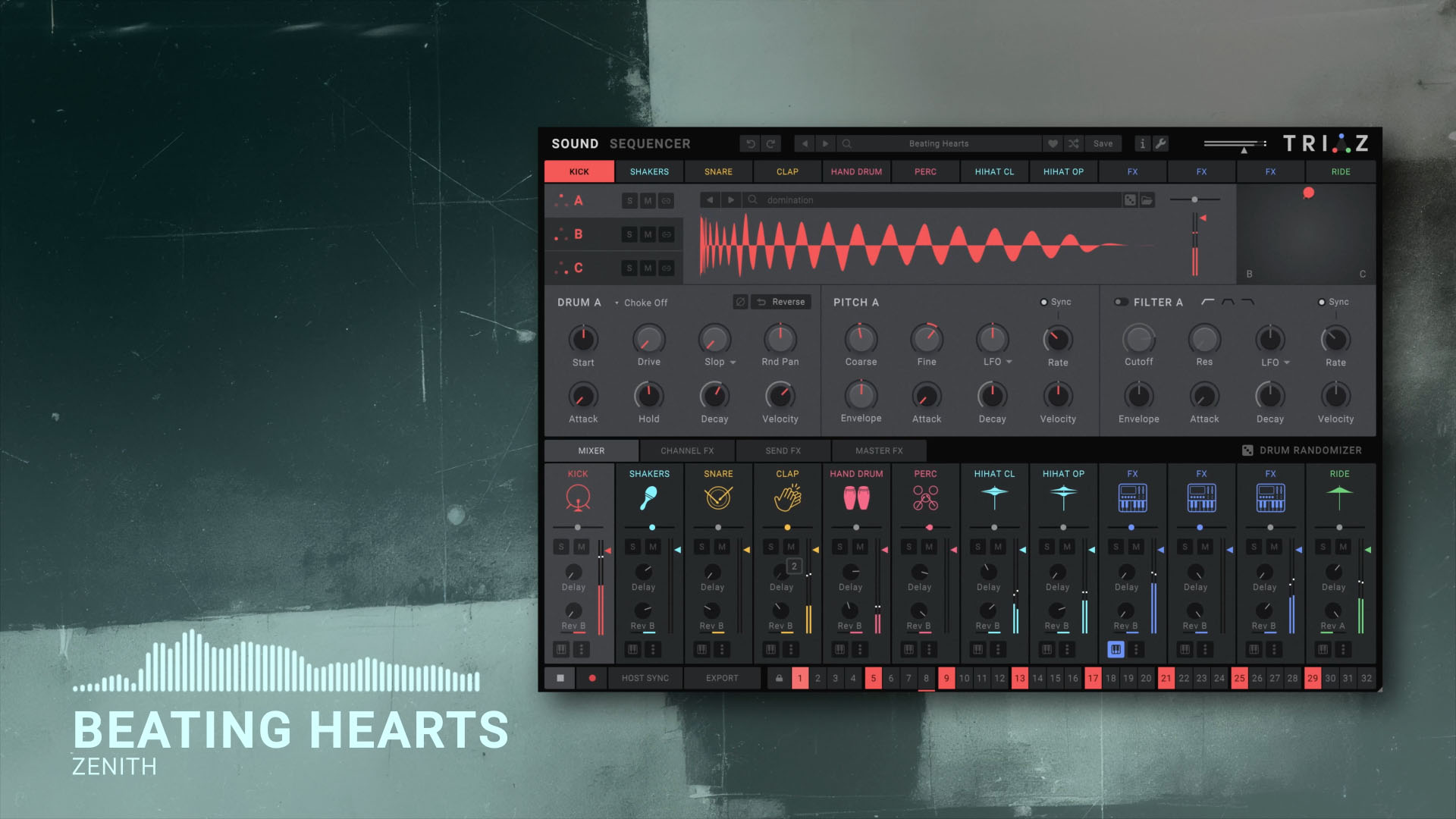Viewport: 1456px width, 819px height.
Task: Click the KICK channel pan slider
Action: pyautogui.click(x=578, y=527)
